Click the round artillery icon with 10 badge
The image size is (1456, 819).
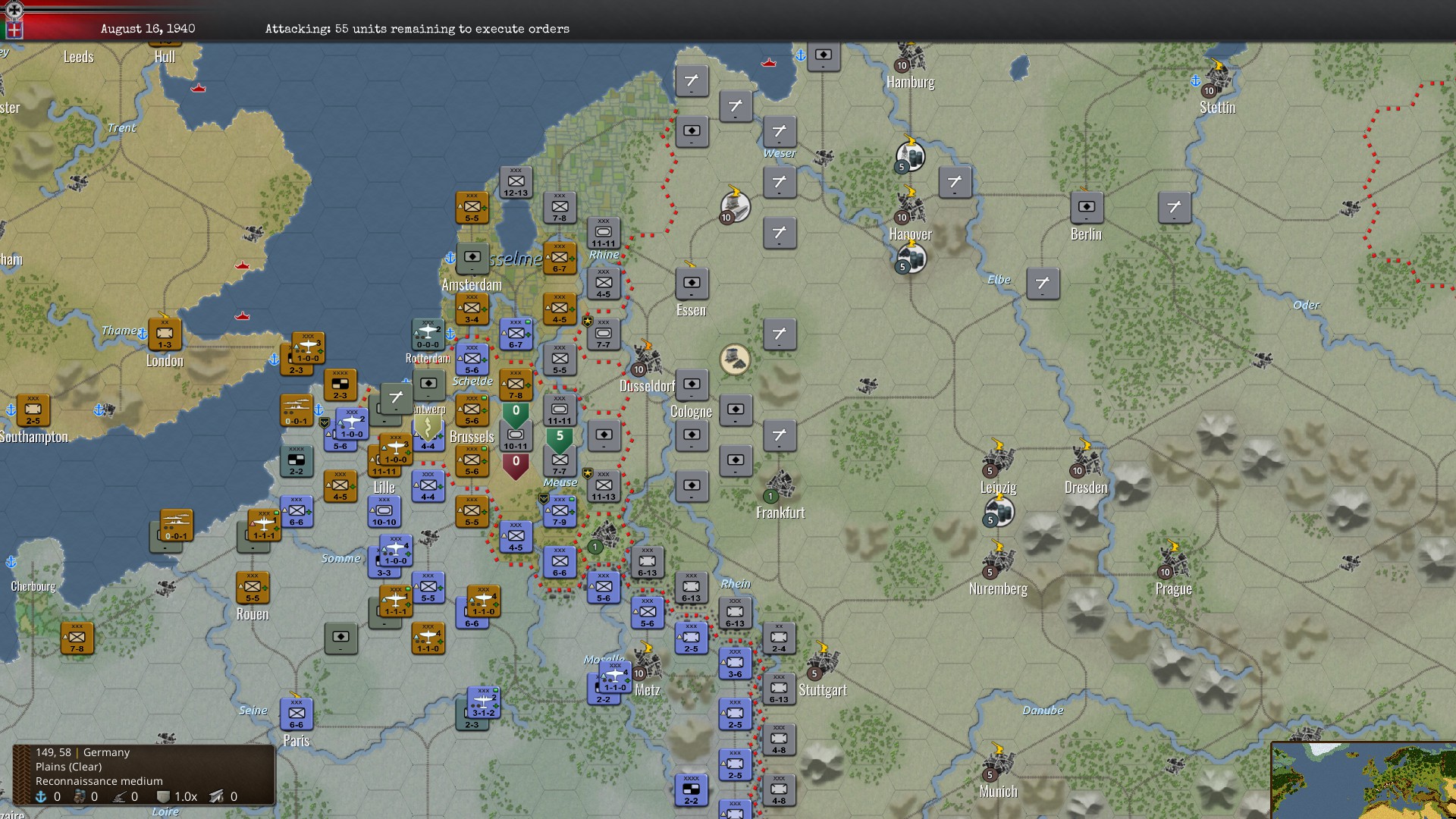(735, 207)
